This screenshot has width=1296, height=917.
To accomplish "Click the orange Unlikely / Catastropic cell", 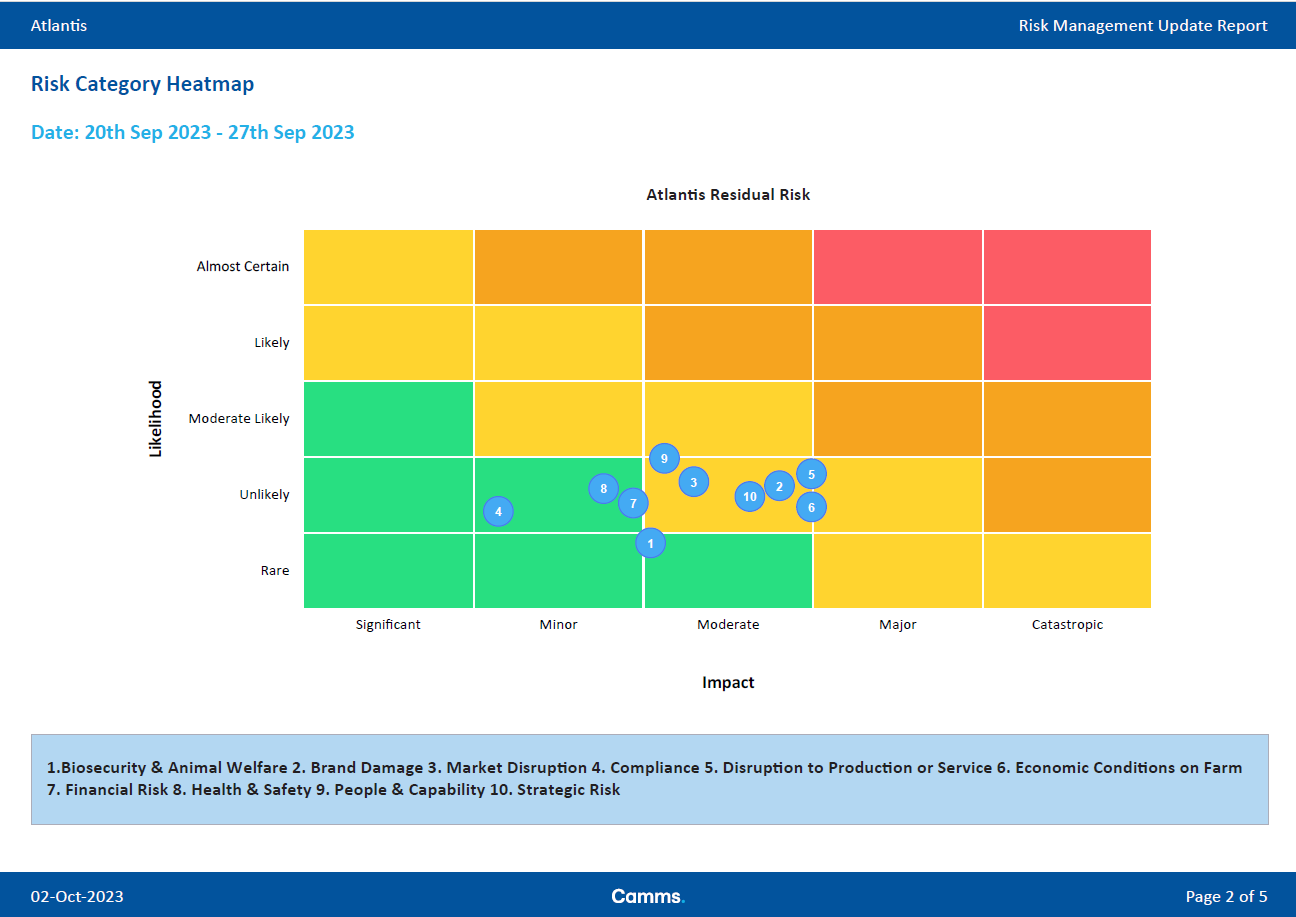I will (x=1067, y=495).
